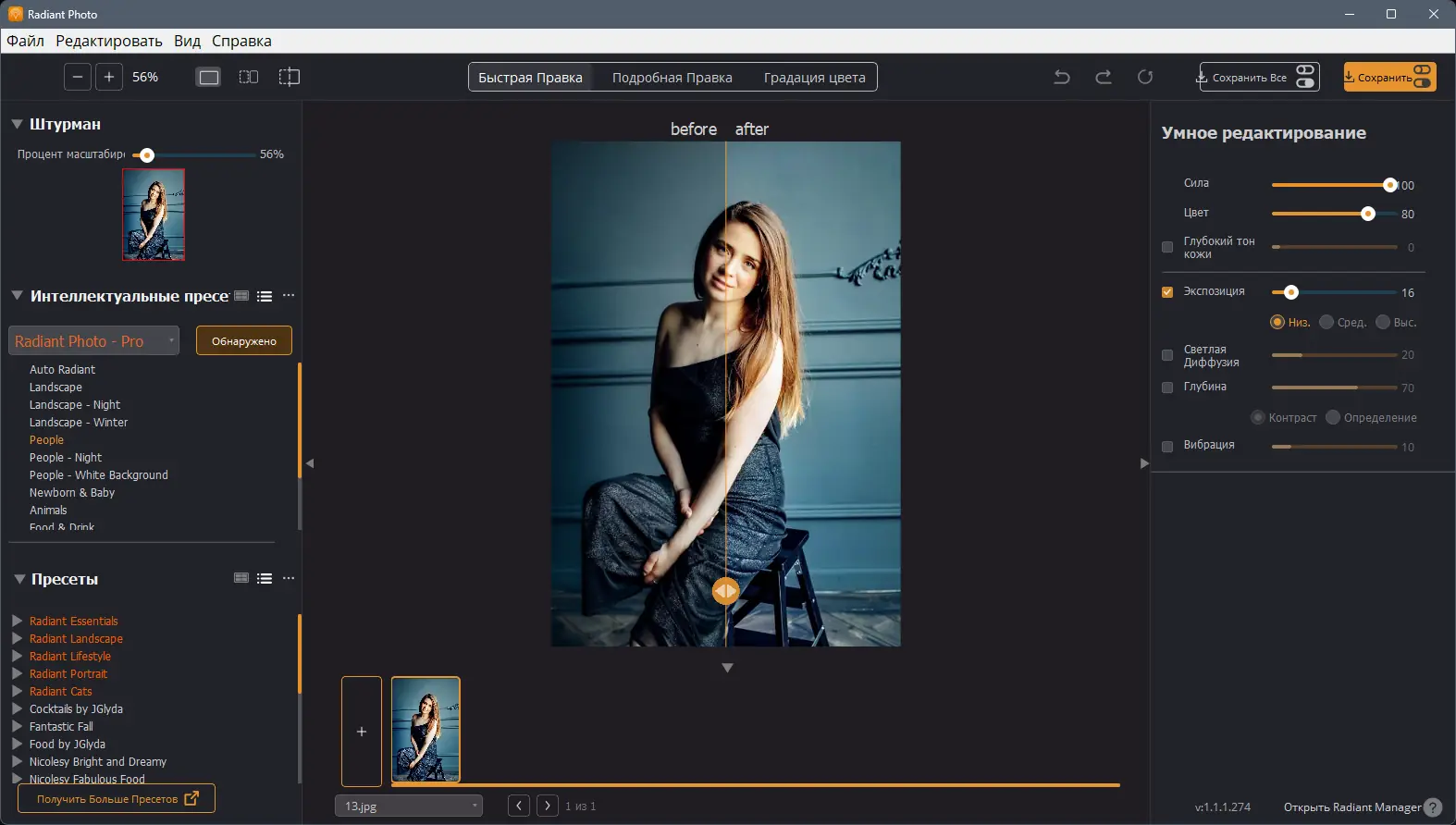
Task: Hide the filmstrip with the down arrow
Action: coord(727,668)
